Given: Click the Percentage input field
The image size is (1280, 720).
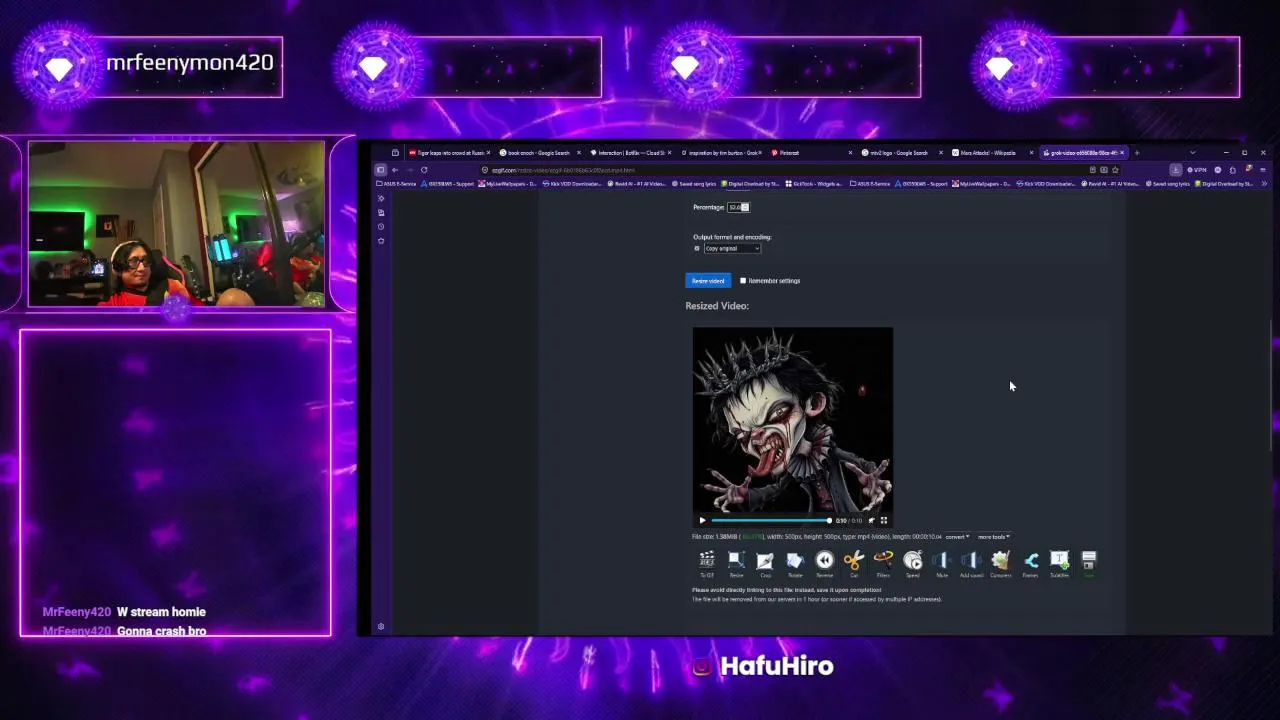Looking at the screenshot, I should pos(738,207).
